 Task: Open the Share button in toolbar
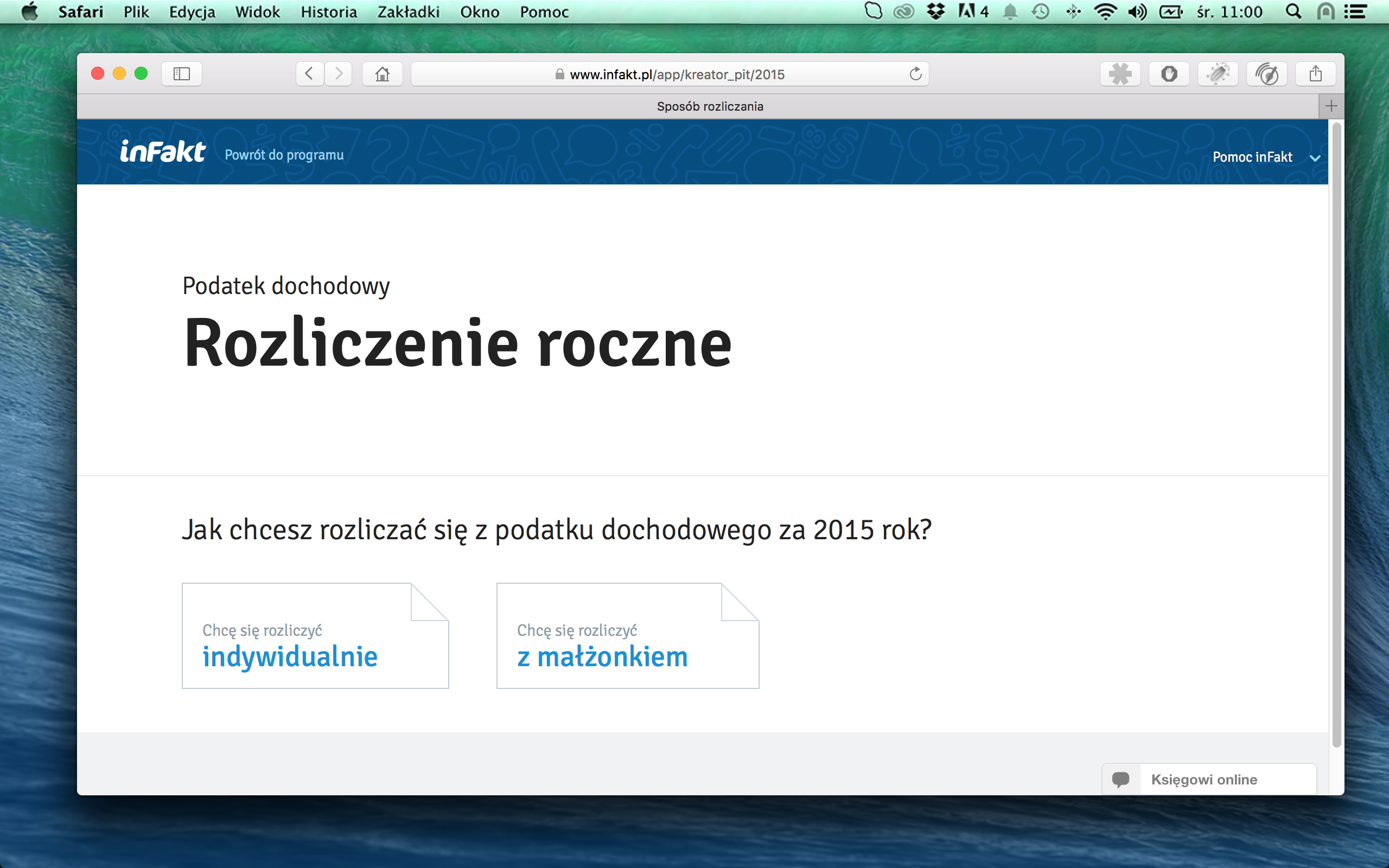point(1315,73)
